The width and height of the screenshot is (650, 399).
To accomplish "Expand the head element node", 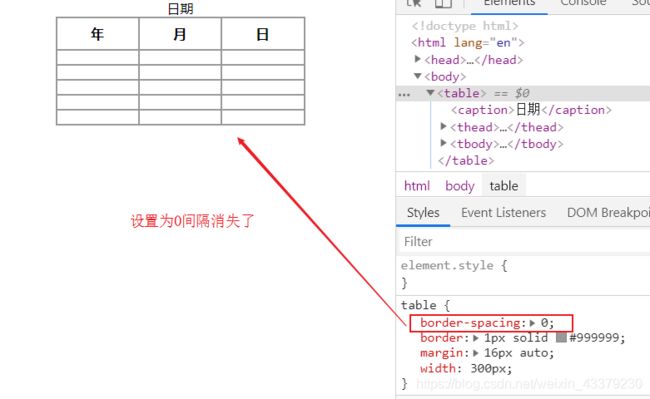I will pos(418,59).
